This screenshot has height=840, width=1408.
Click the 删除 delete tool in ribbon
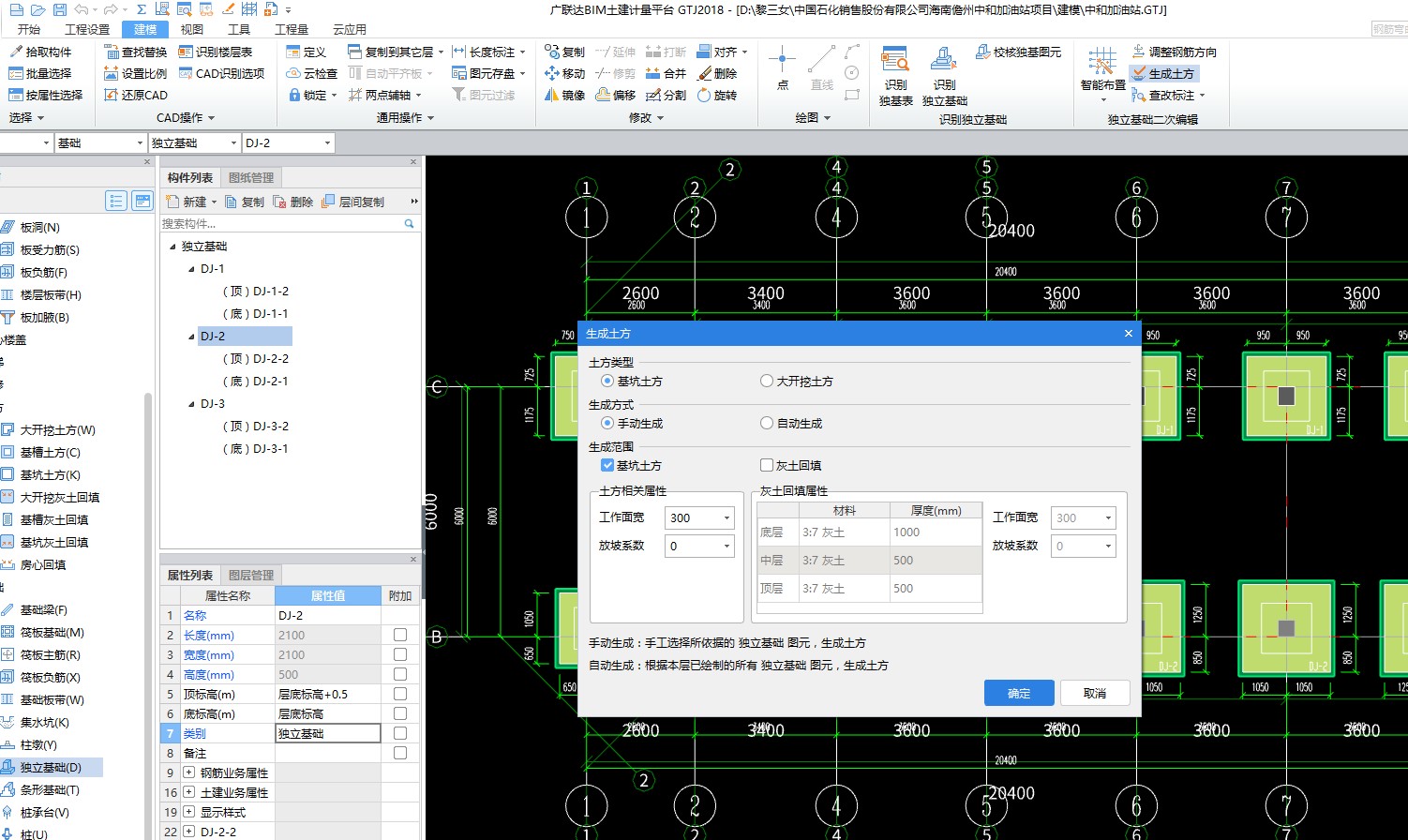point(717,73)
